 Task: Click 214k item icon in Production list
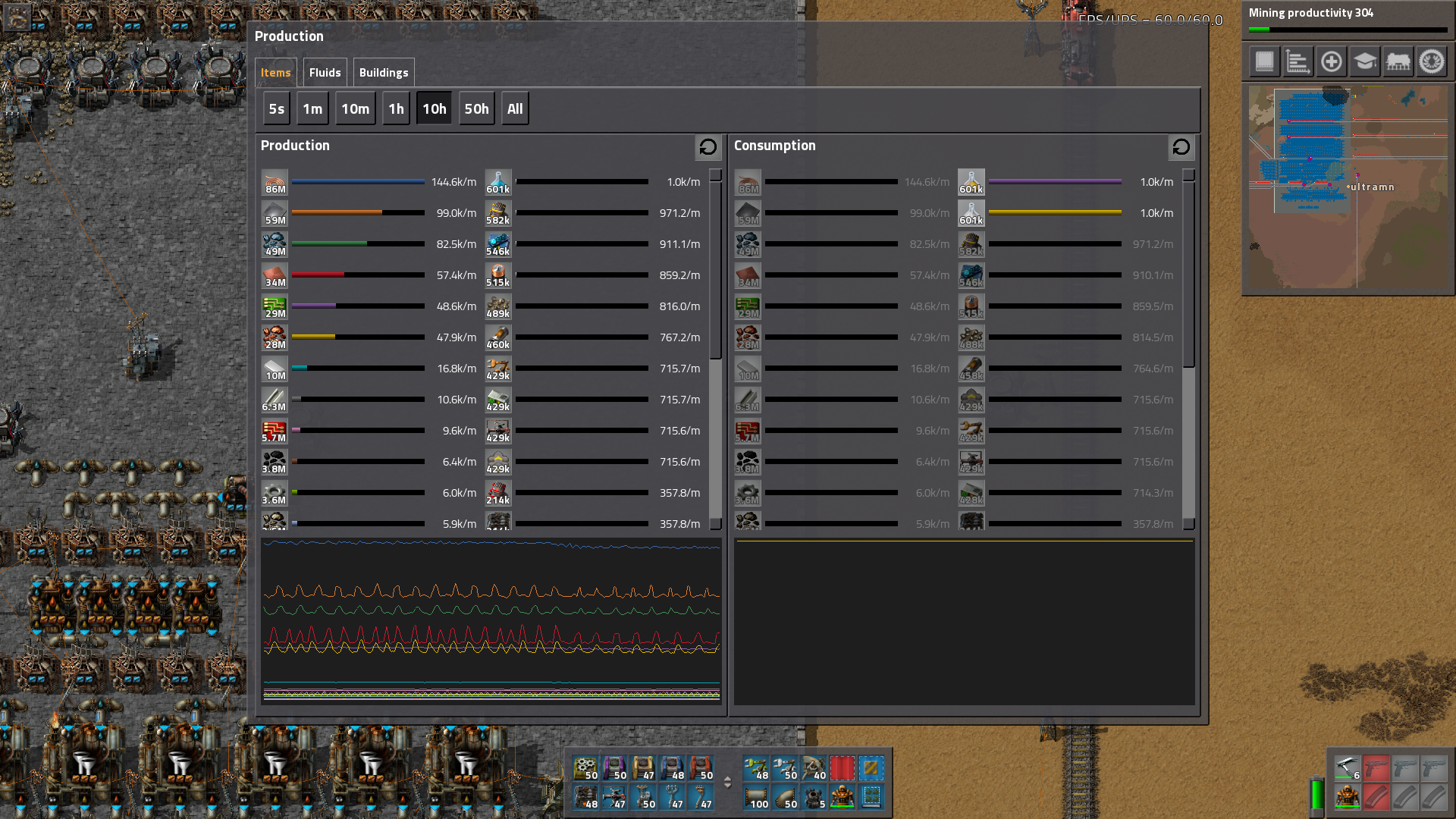click(x=498, y=493)
